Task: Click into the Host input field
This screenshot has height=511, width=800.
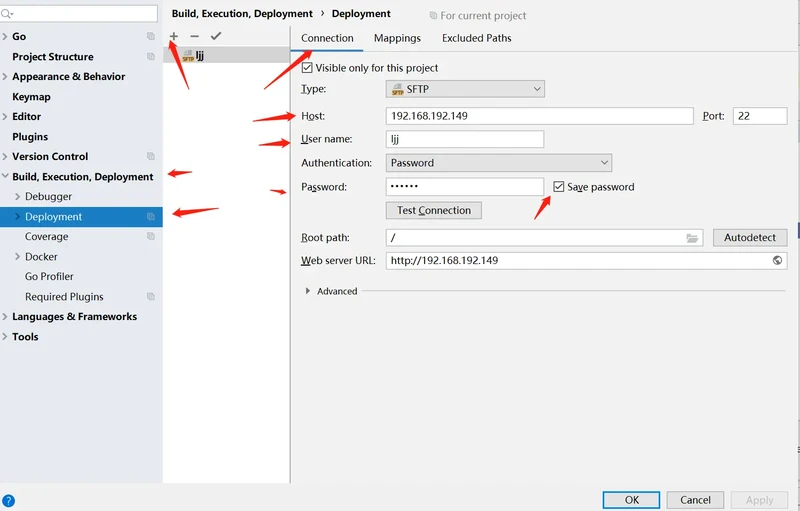Action: (x=539, y=116)
